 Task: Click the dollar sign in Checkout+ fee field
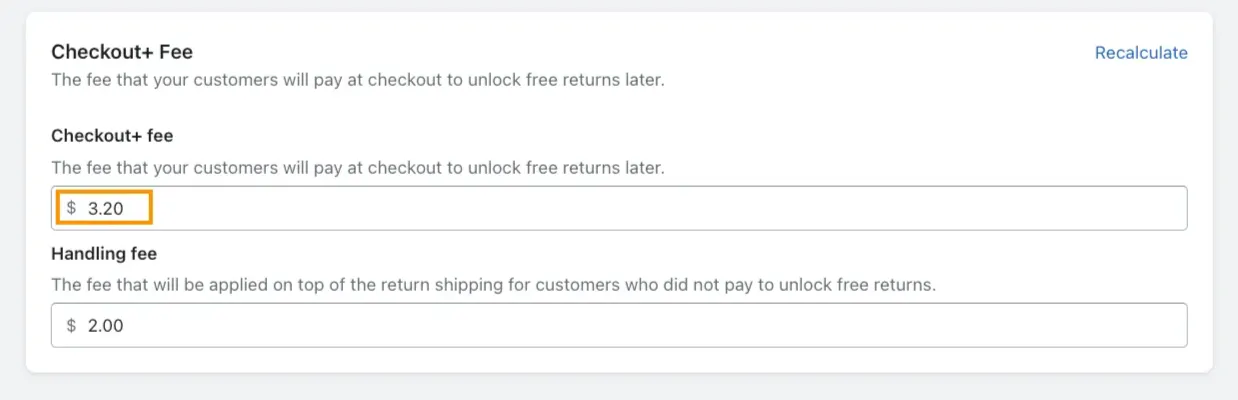[72, 208]
